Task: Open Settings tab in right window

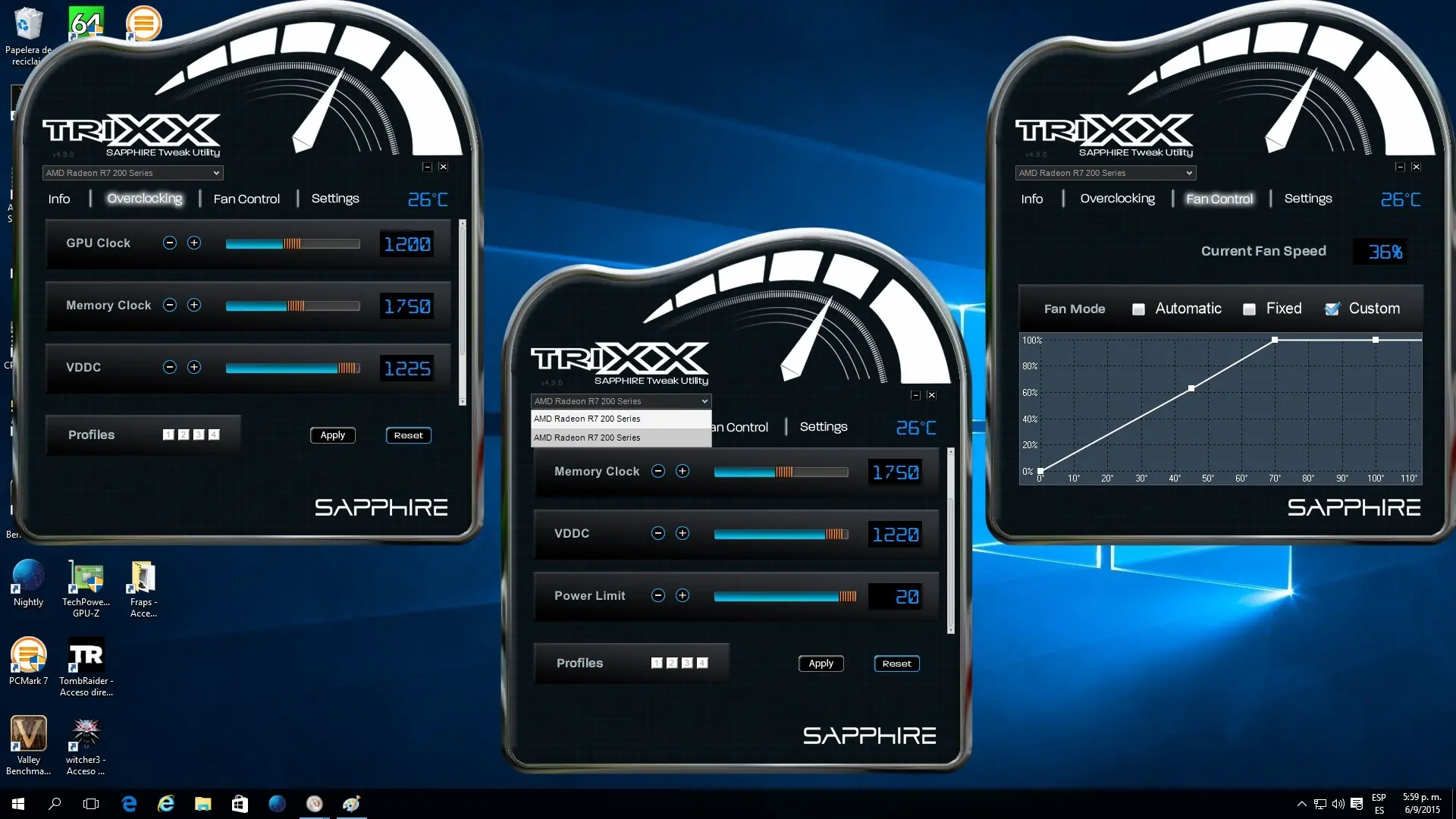Action: (x=1308, y=199)
